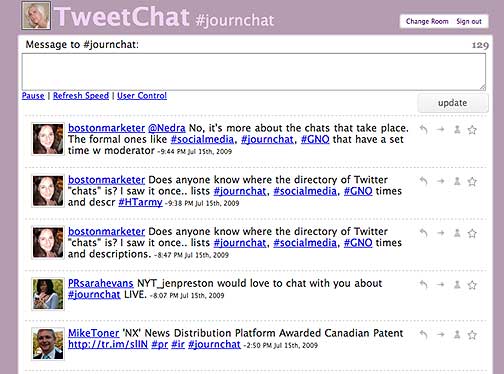
Task: Reply to the #HTarmy tweet
Action: tap(424, 181)
